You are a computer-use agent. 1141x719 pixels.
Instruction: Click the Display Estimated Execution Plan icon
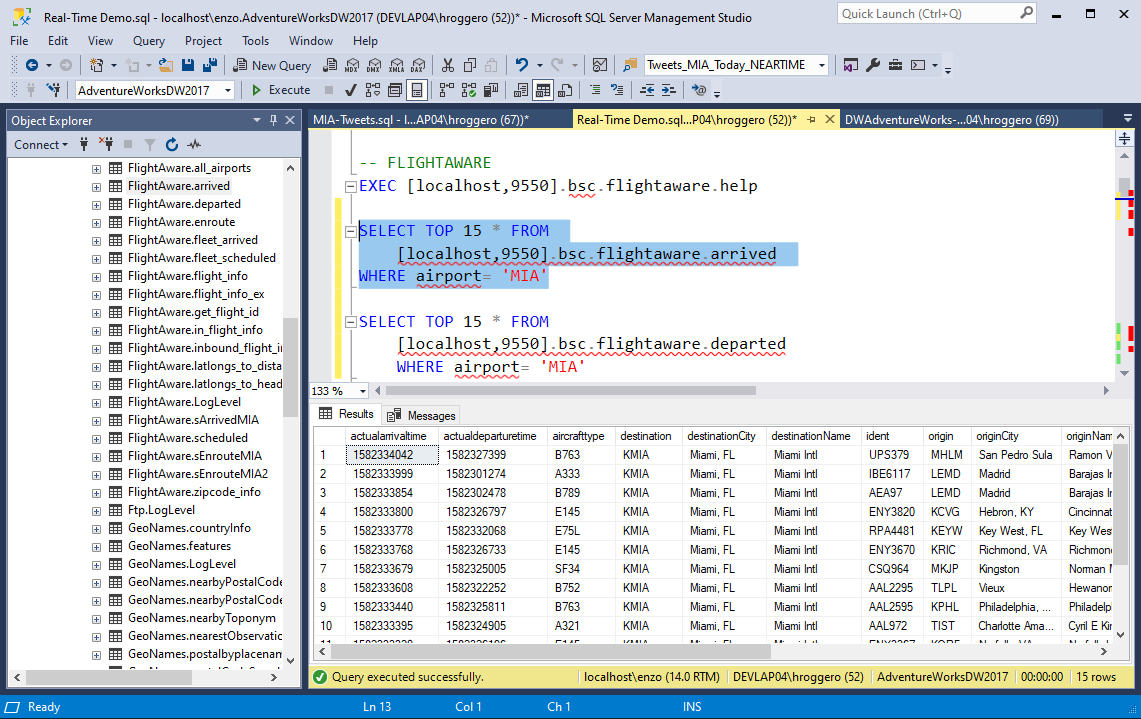(x=373, y=90)
